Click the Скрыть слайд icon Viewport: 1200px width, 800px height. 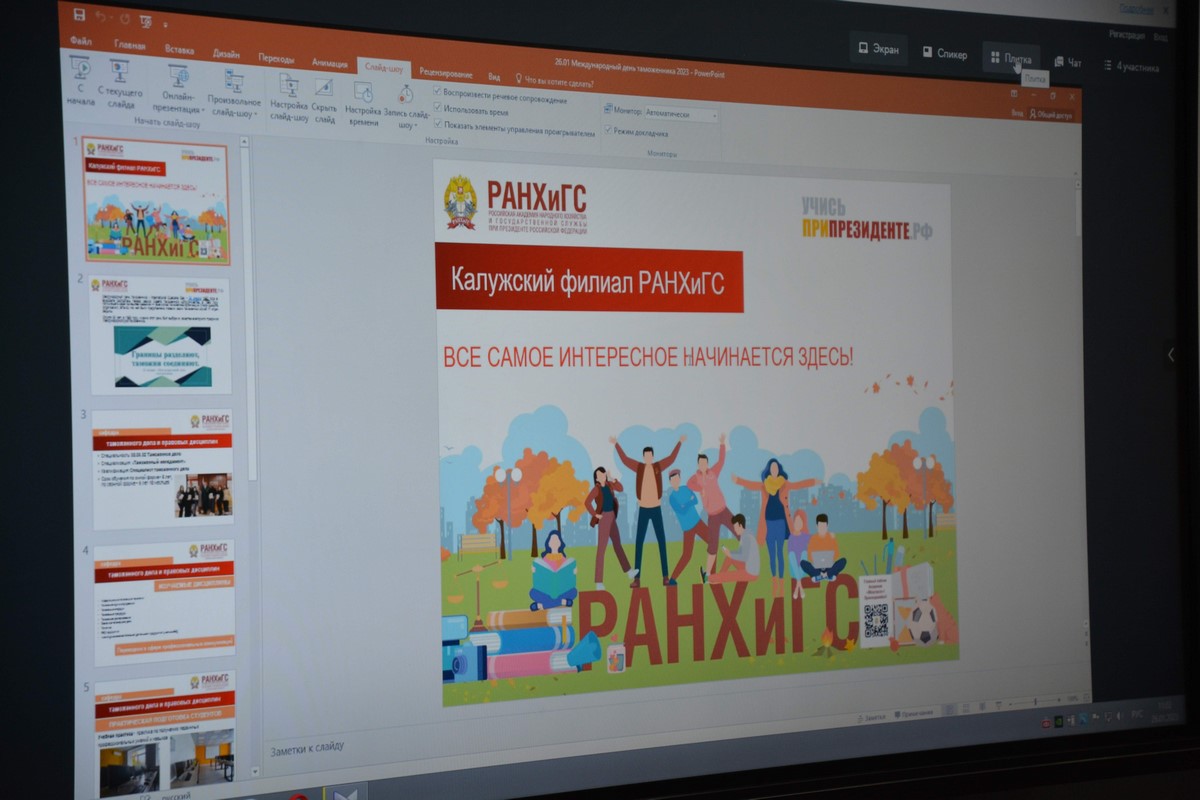click(x=324, y=88)
